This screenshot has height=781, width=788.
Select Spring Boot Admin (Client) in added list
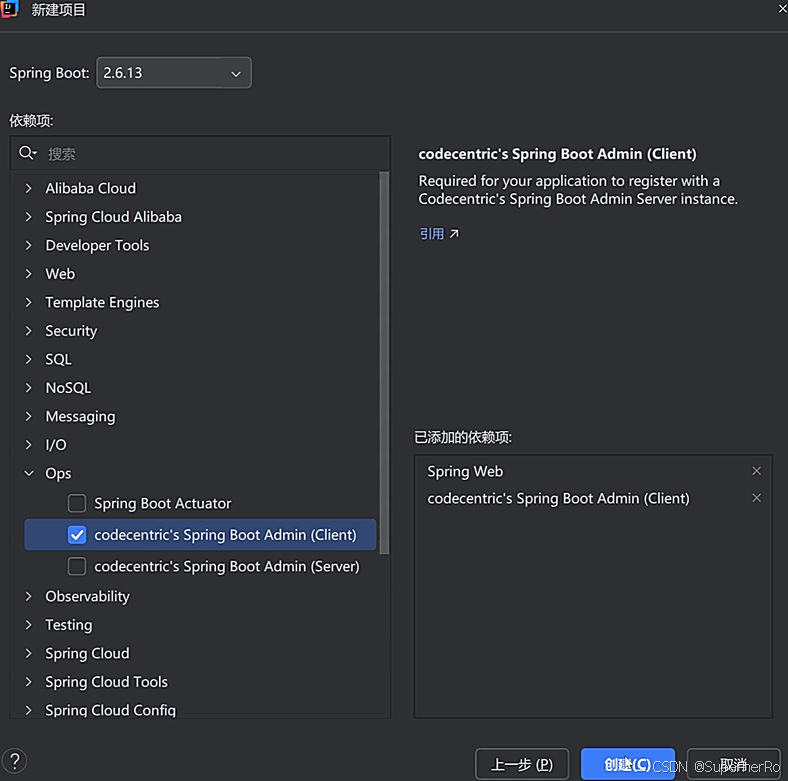click(x=558, y=499)
